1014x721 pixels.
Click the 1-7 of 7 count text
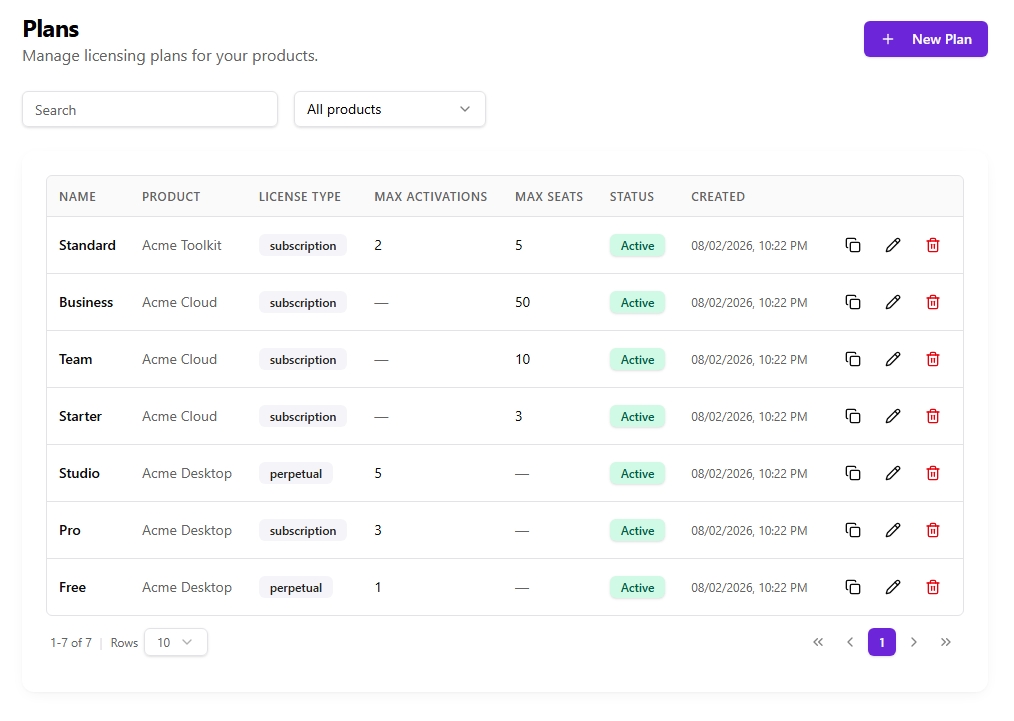click(x=71, y=643)
